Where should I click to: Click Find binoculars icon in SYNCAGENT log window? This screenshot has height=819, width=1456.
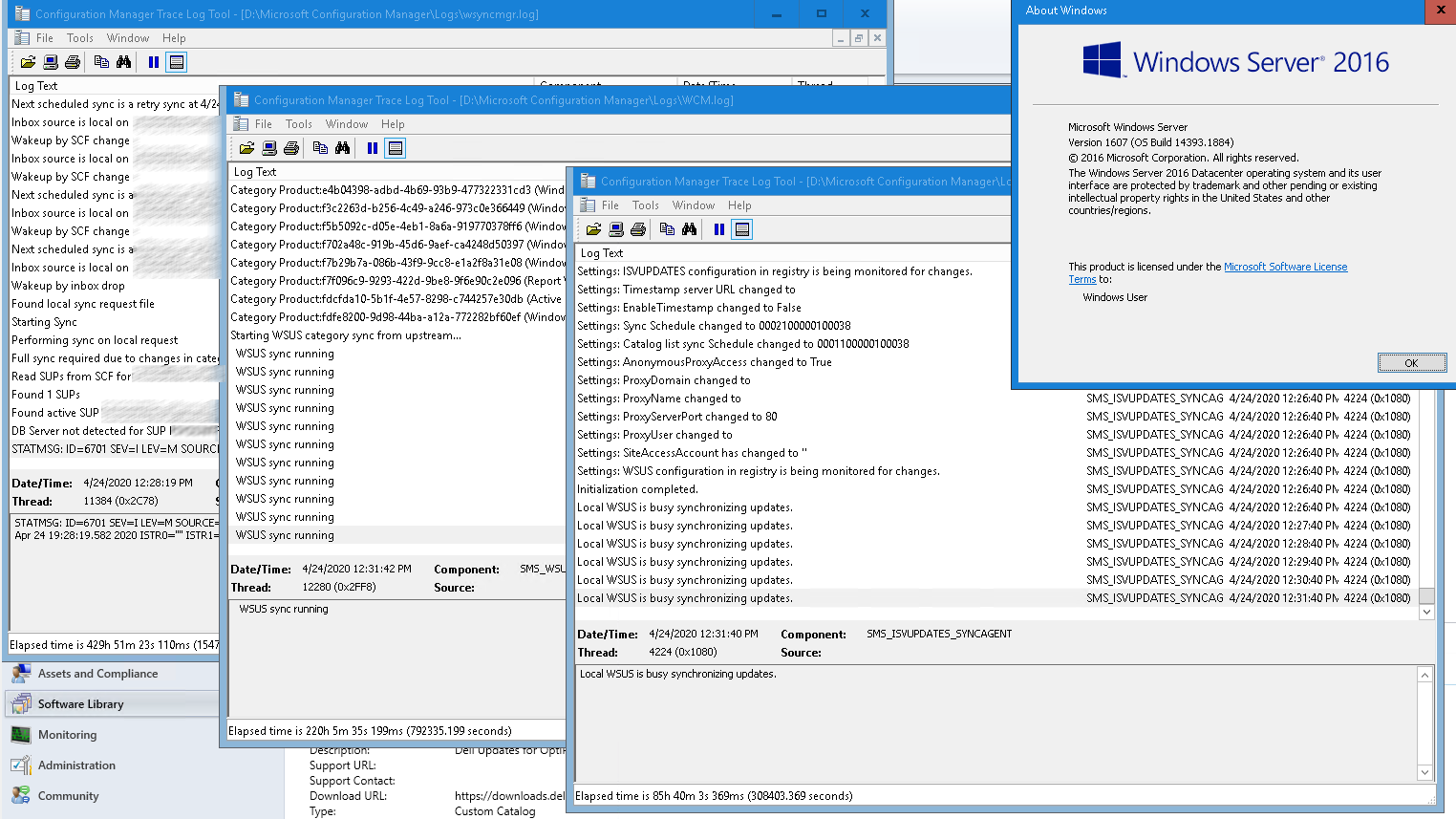pos(689,229)
